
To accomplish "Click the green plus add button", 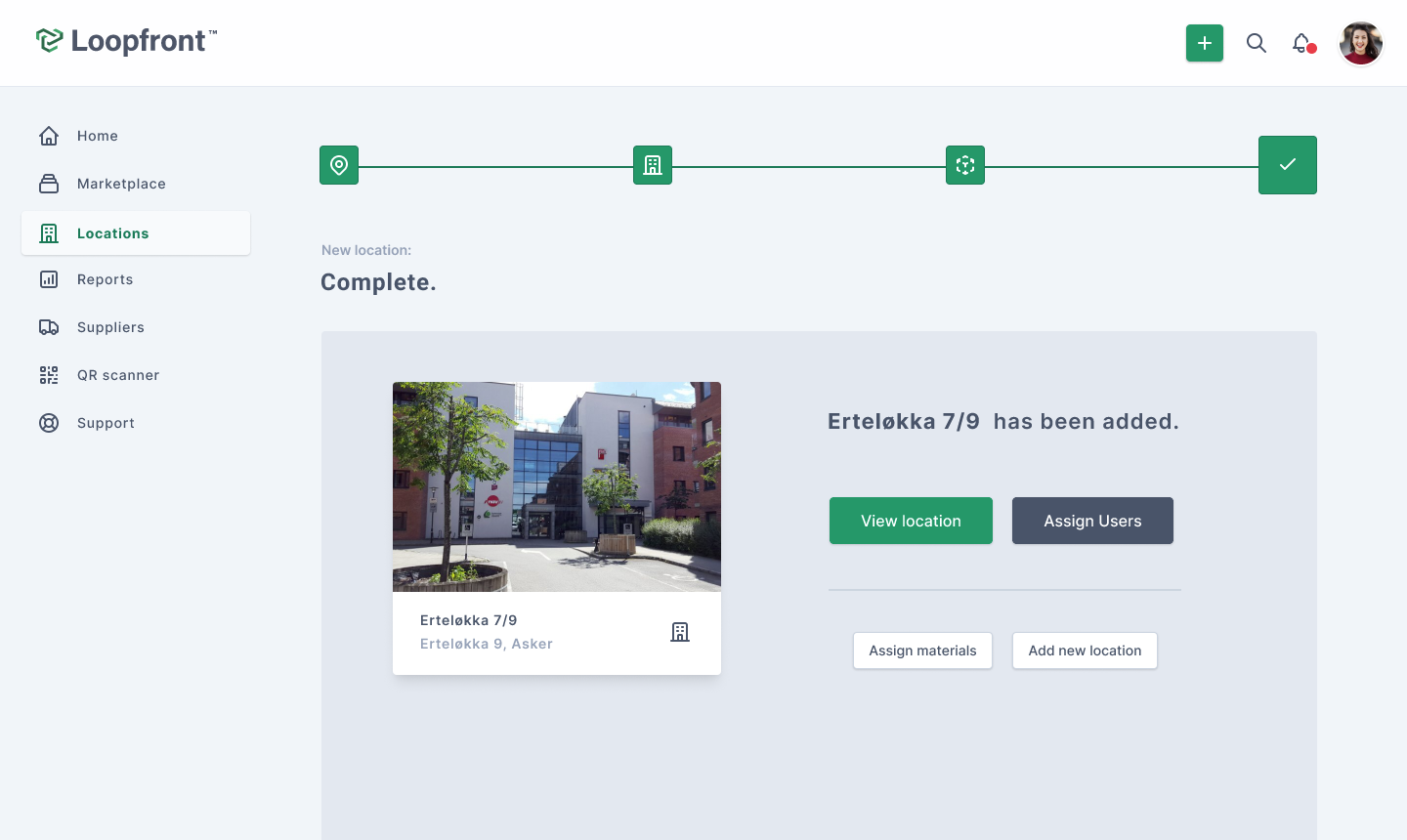I will click(x=1205, y=43).
